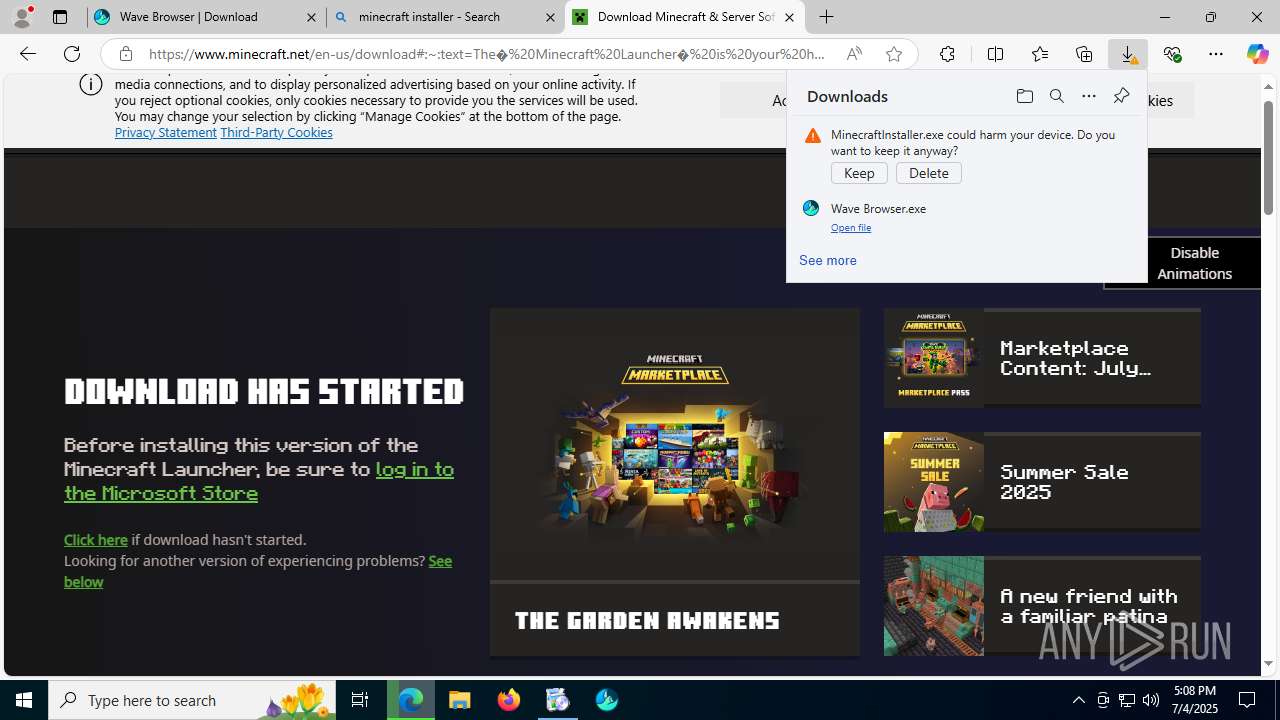Screen dimensions: 1280x720
Task: Toggle the Downloads toolbar icon
Action: (1128, 54)
